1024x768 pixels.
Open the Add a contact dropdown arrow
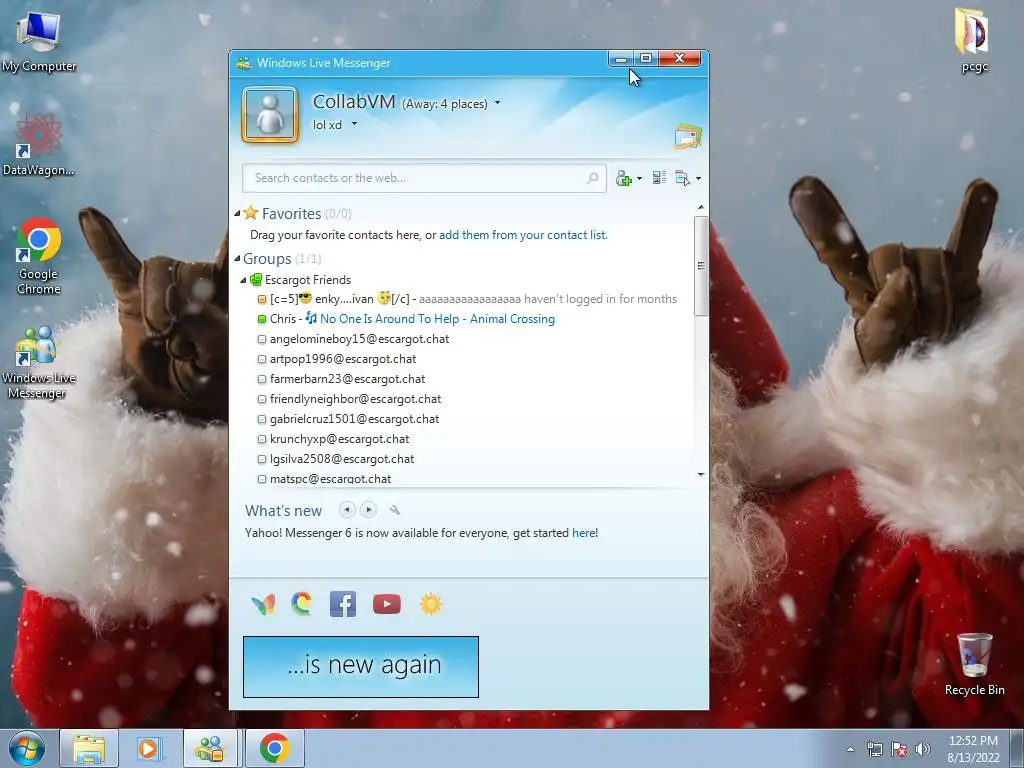tap(639, 178)
